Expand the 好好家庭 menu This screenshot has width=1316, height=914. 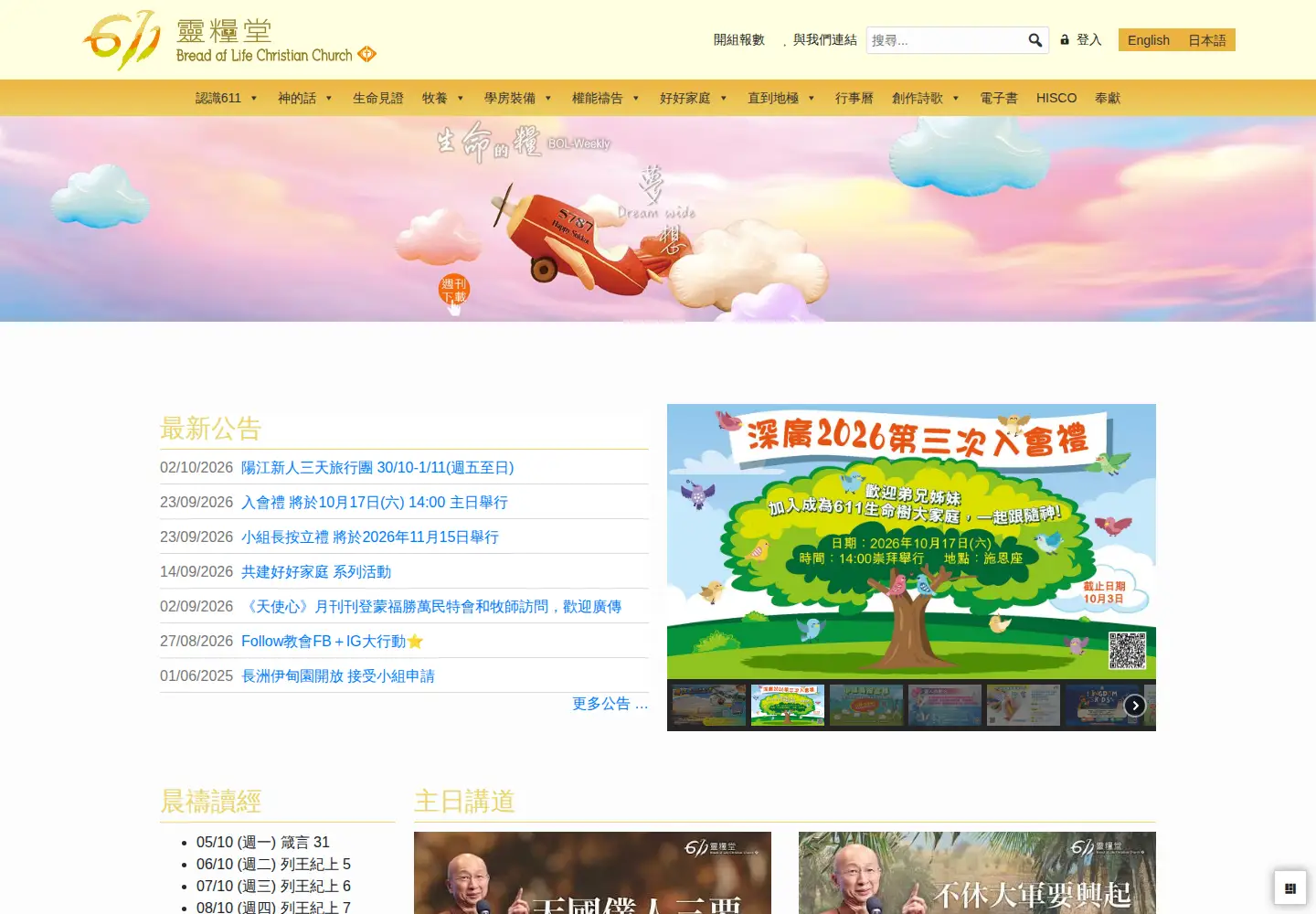click(694, 98)
